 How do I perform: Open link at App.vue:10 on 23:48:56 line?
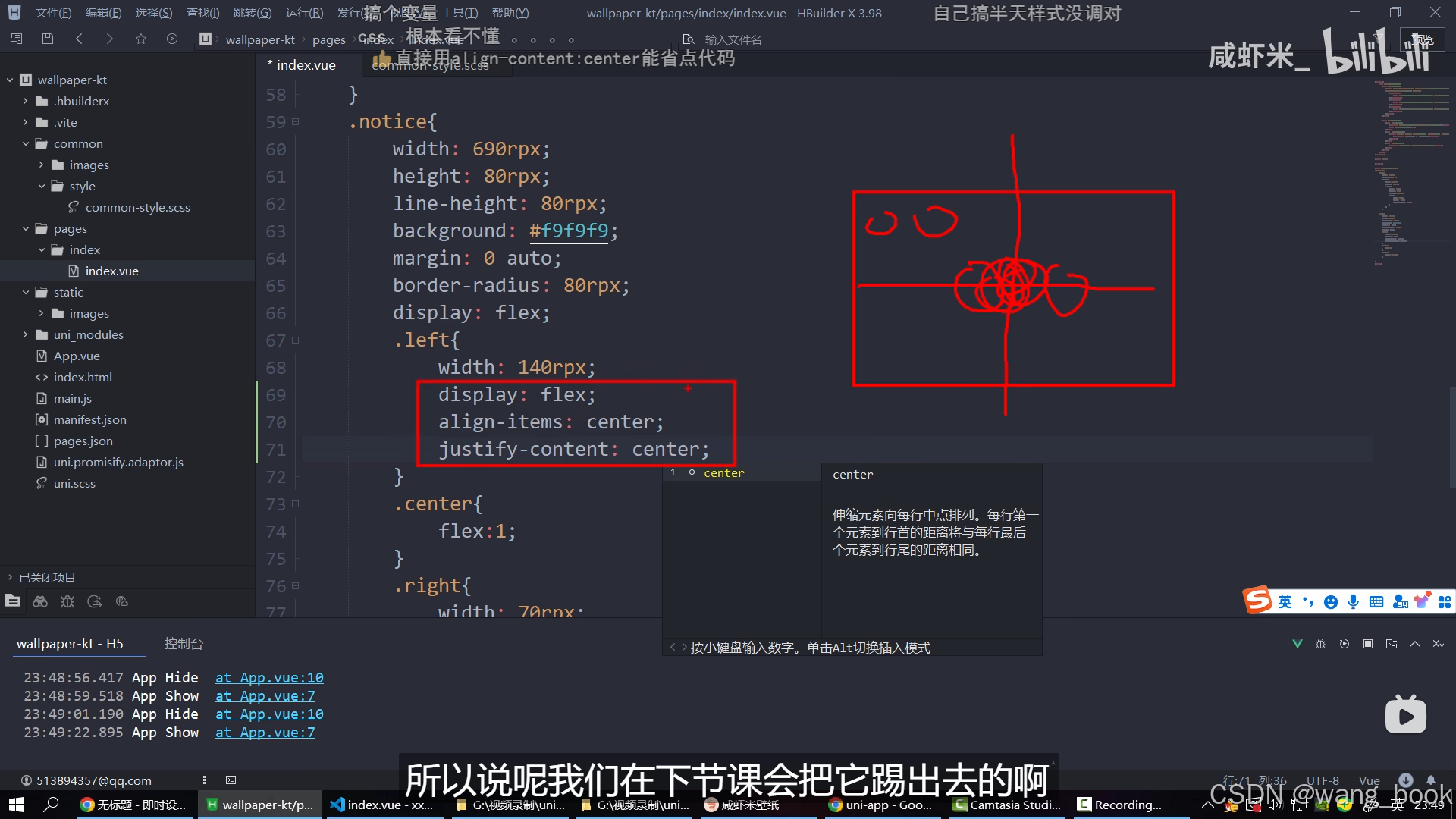click(x=269, y=678)
